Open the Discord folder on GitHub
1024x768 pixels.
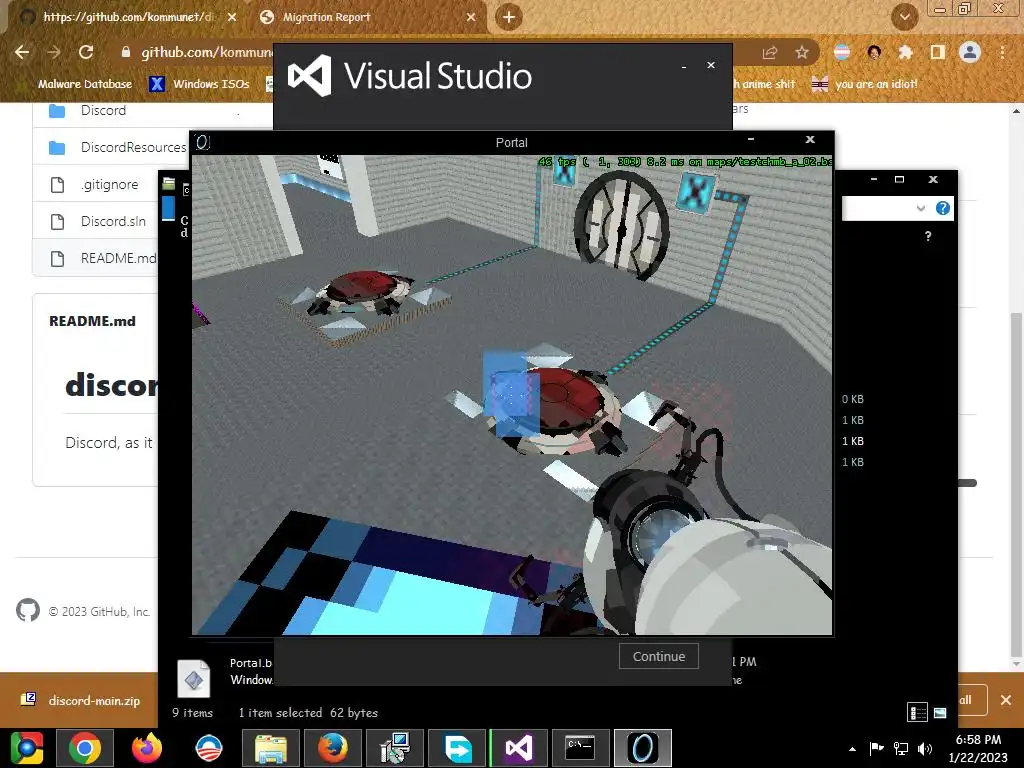[x=103, y=110]
